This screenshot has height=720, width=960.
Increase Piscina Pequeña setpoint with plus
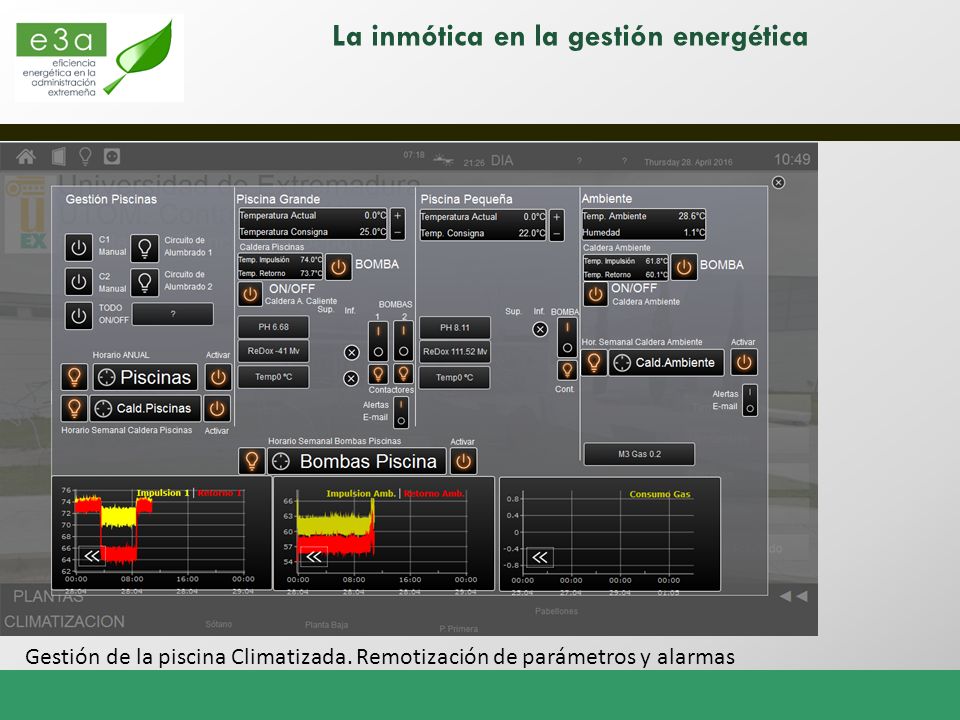(557, 217)
